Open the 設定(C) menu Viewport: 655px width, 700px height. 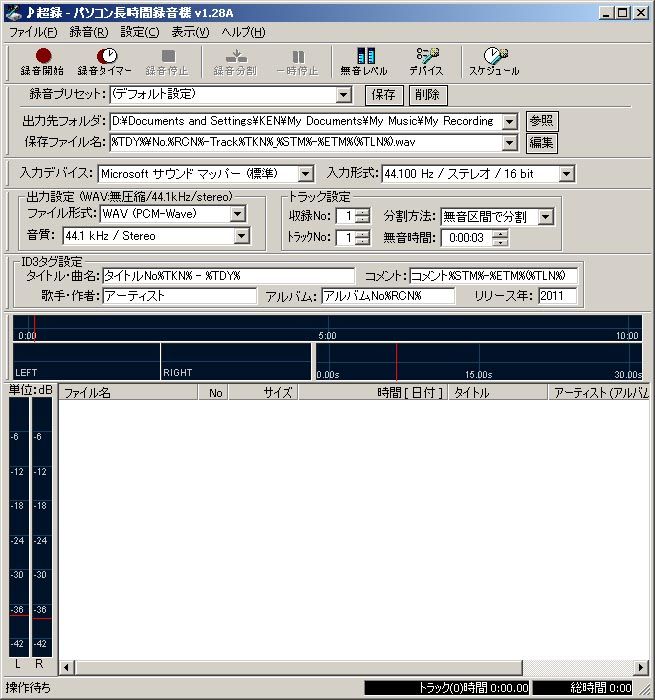pyautogui.click(x=140, y=32)
